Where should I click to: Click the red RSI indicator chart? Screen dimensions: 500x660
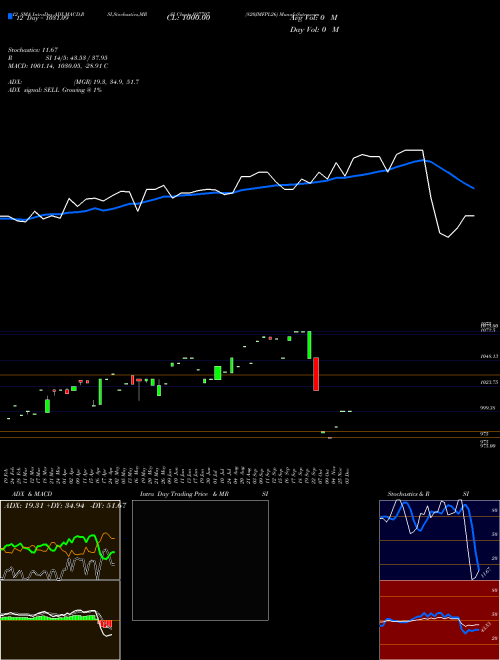(439, 620)
